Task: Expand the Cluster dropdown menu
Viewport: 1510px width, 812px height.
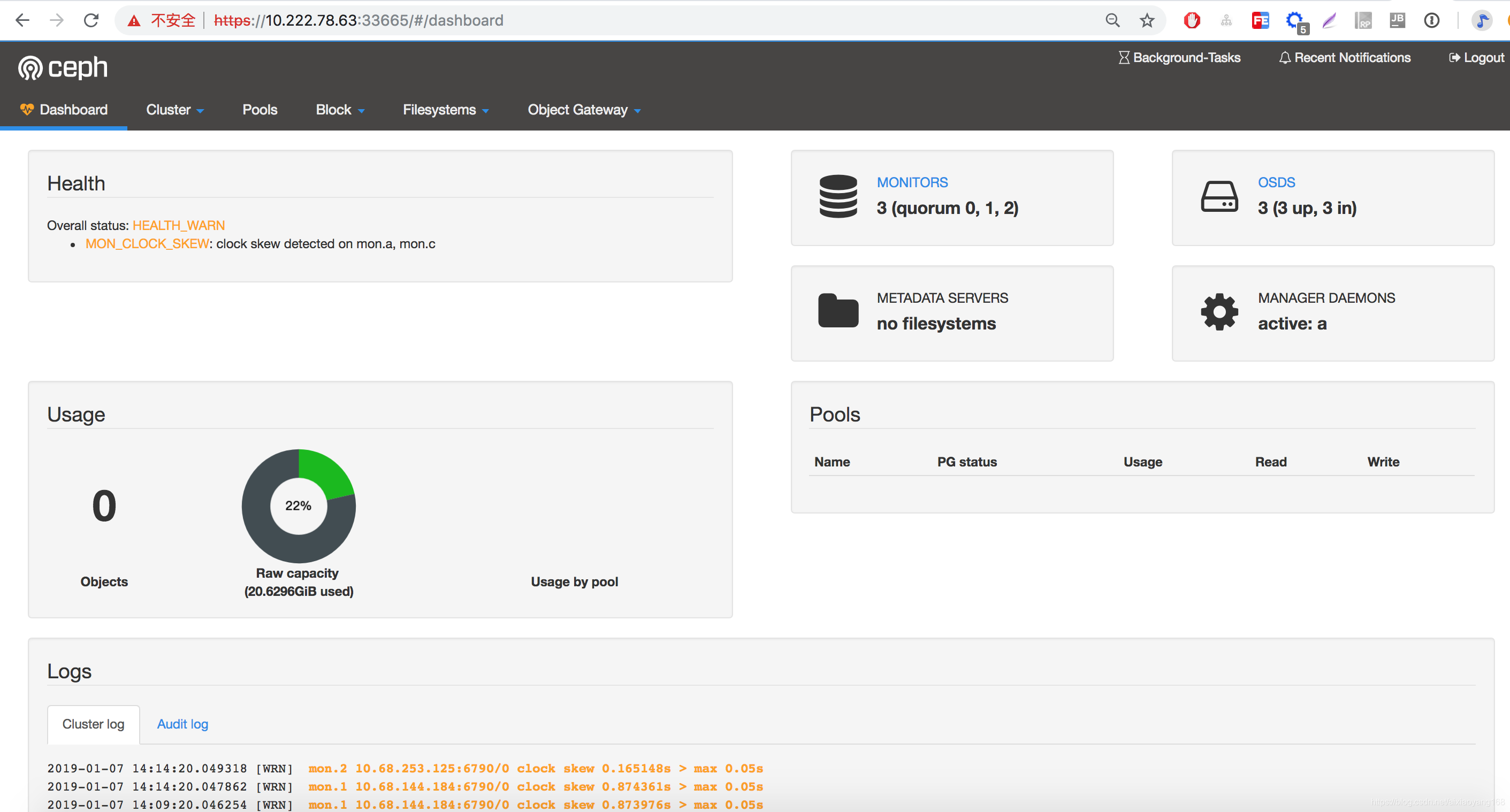Action: [174, 110]
